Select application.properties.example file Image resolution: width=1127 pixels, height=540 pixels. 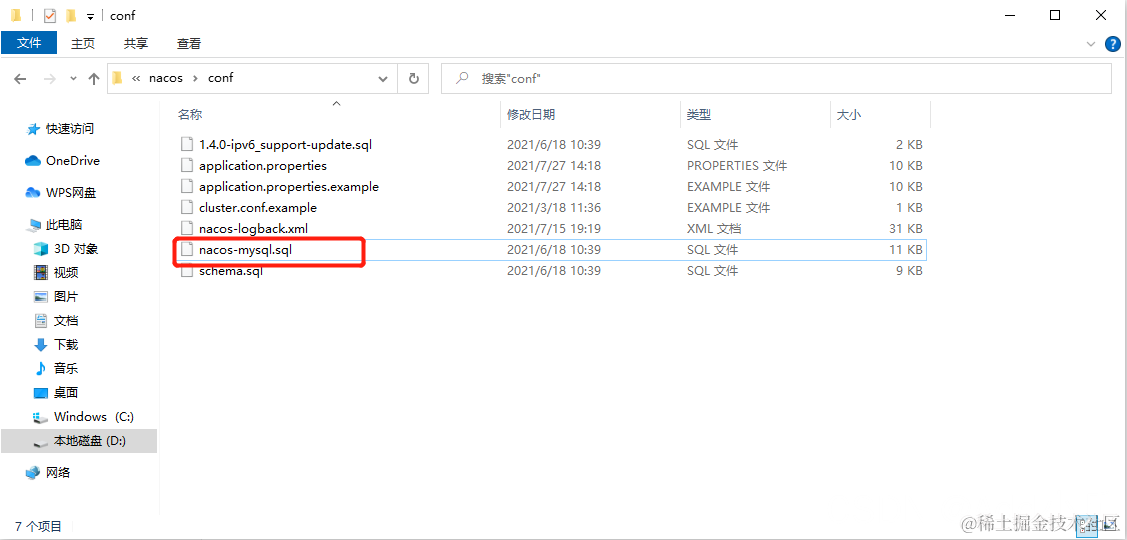pyautogui.click(x=289, y=187)
